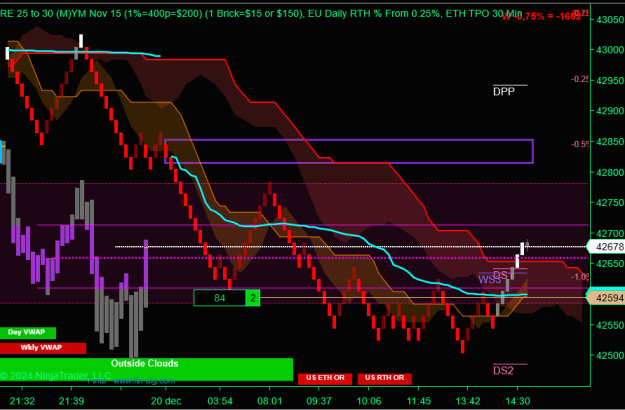Click the red W -0,75% = -1662 text

(x=541, y=17)
